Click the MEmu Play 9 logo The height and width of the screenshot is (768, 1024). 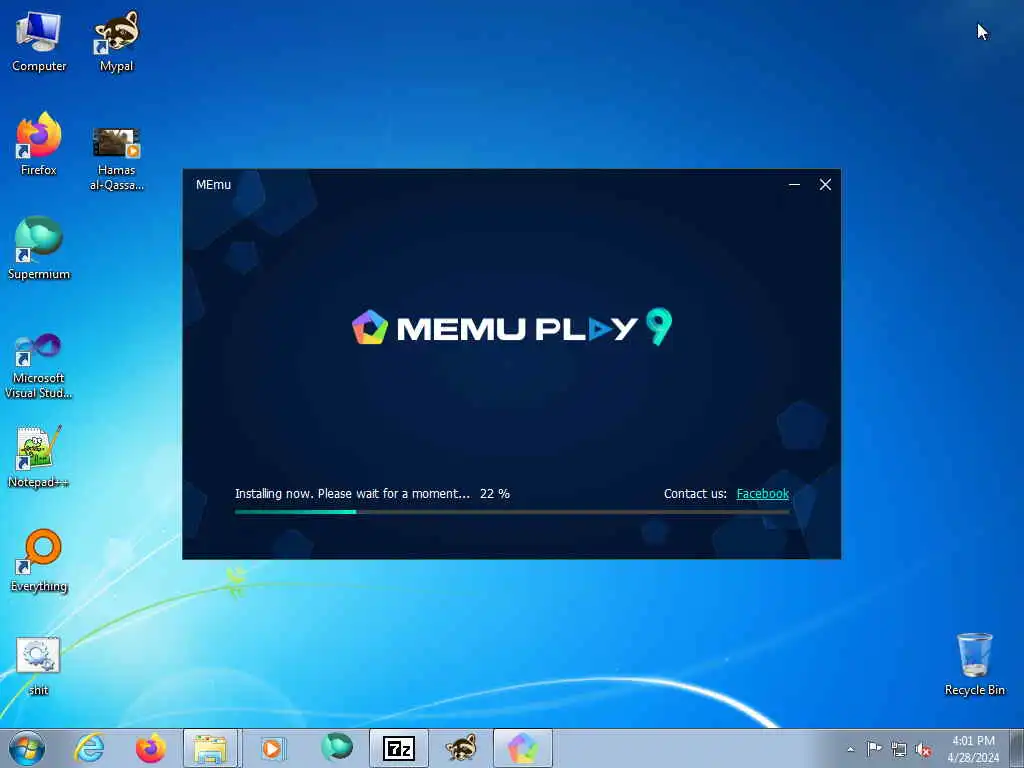(511, 327)
